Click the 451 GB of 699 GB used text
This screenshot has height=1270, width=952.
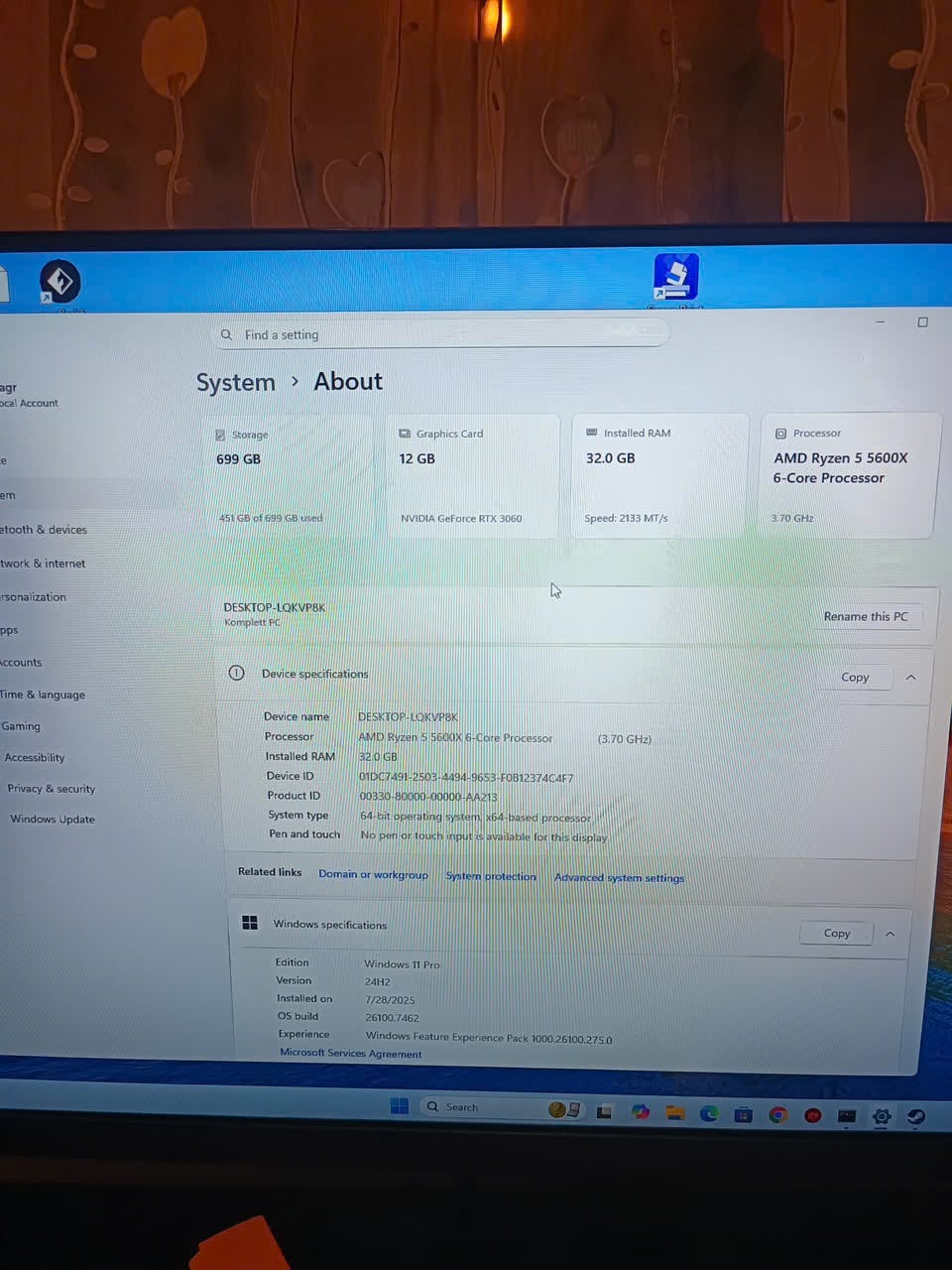(271, 518)
